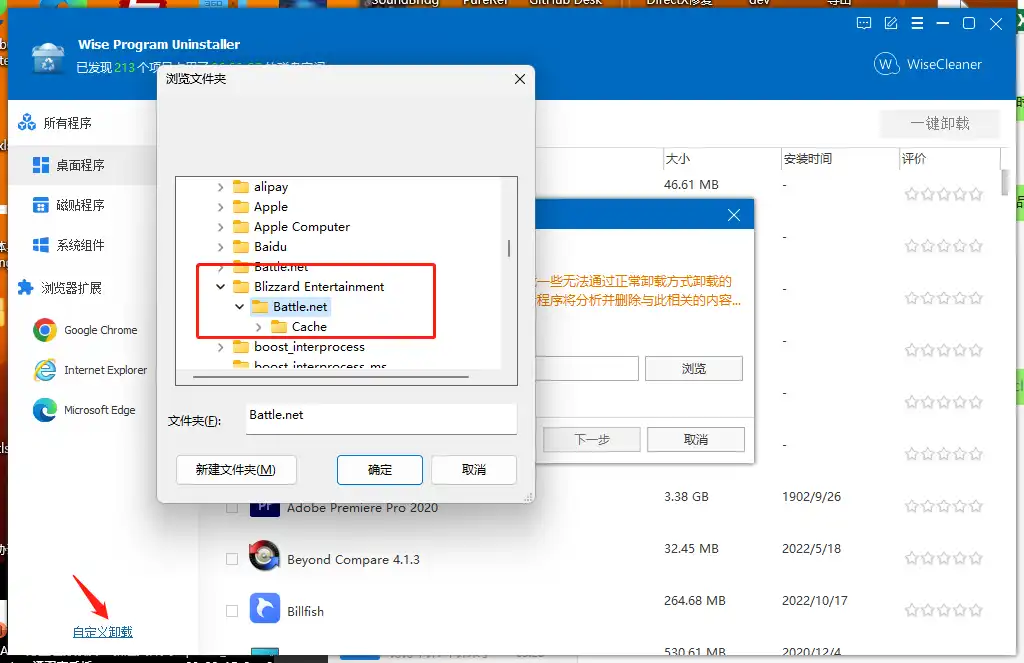Click the Billfish app icon
Viewport: 1024px width, 663px height.
point(264,608)
